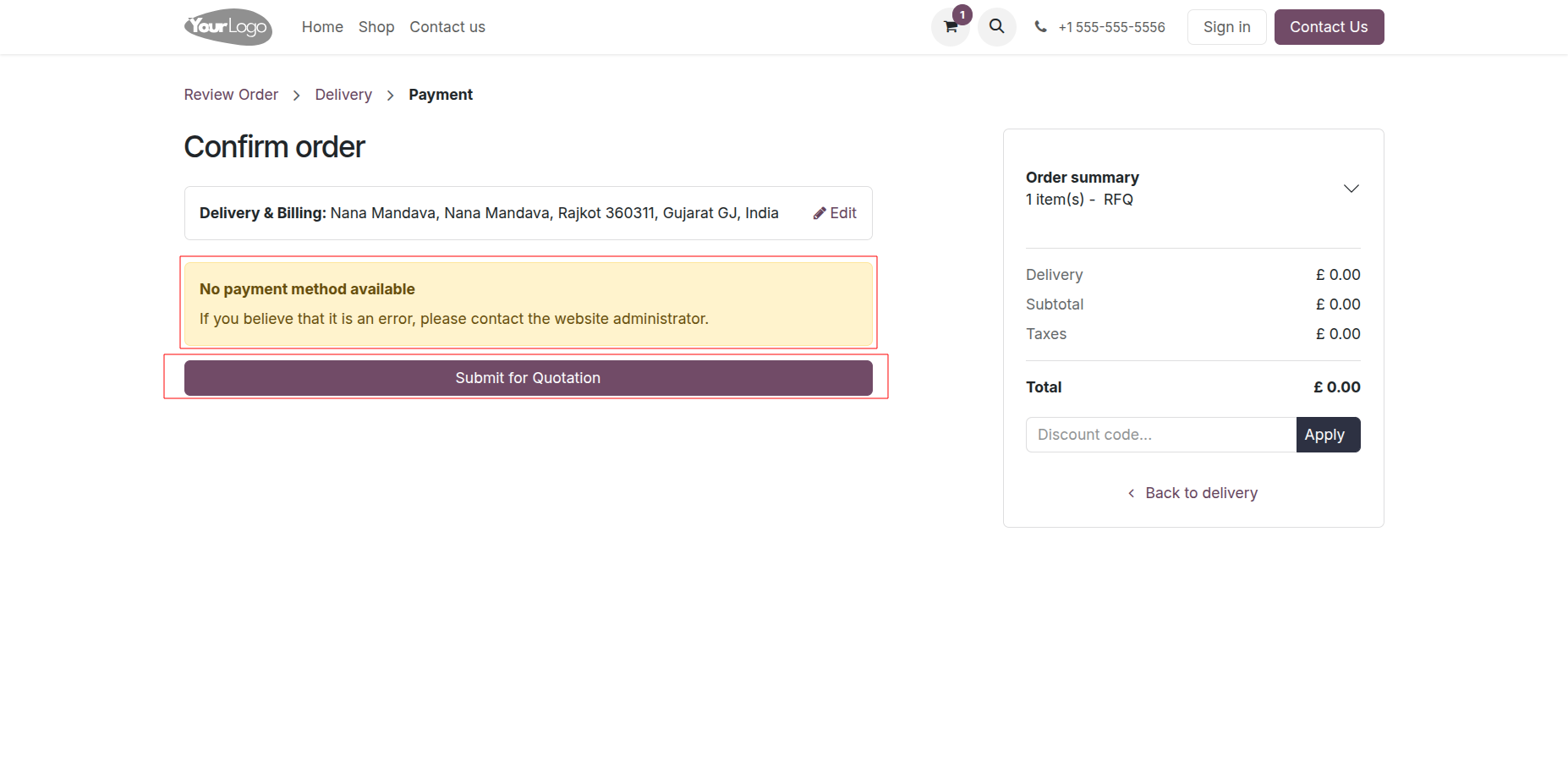
Task: Click the YourLogo site logo
Action: tap(228, 27)
